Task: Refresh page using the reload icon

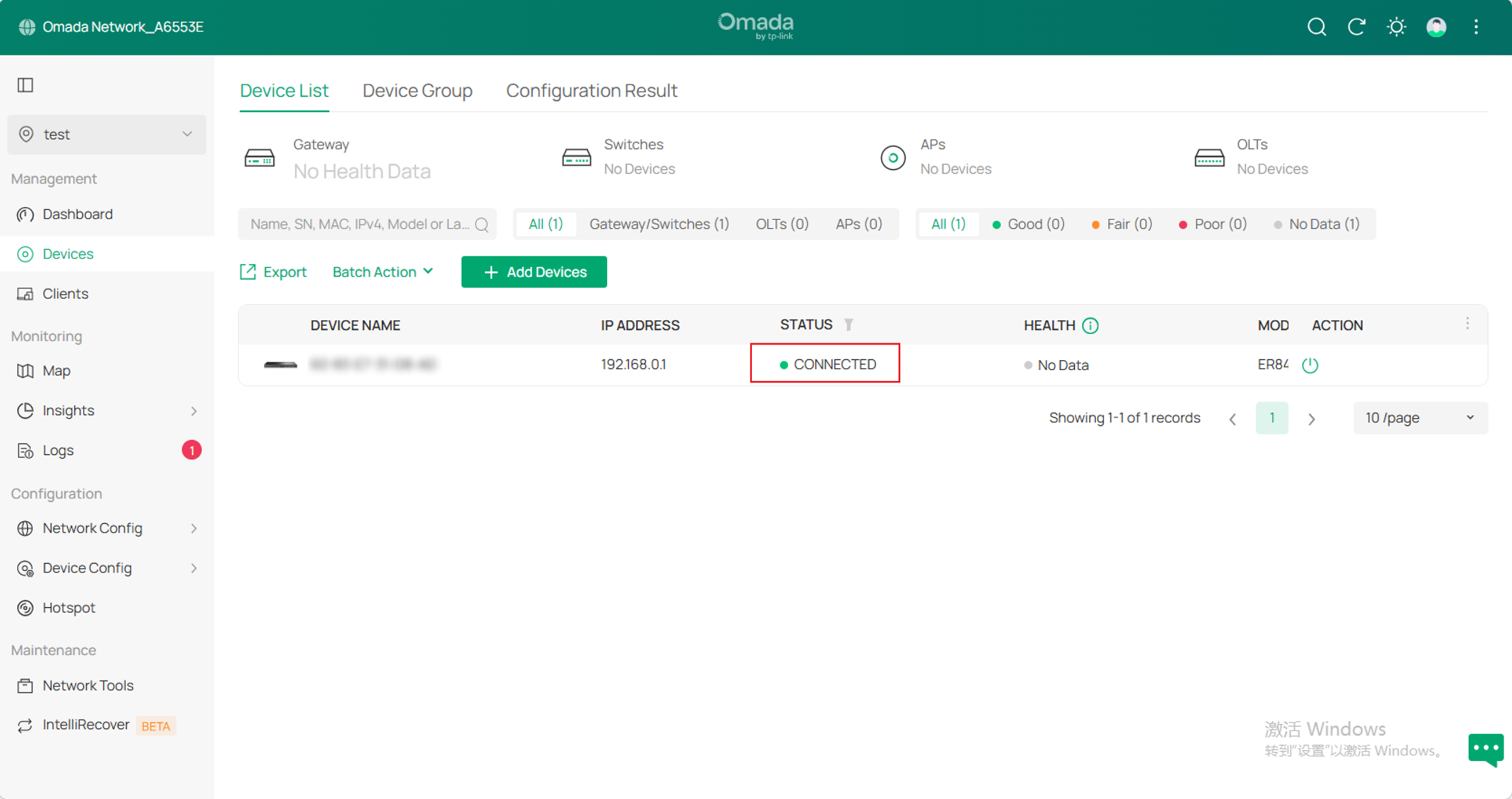Action: (1356, 27)
